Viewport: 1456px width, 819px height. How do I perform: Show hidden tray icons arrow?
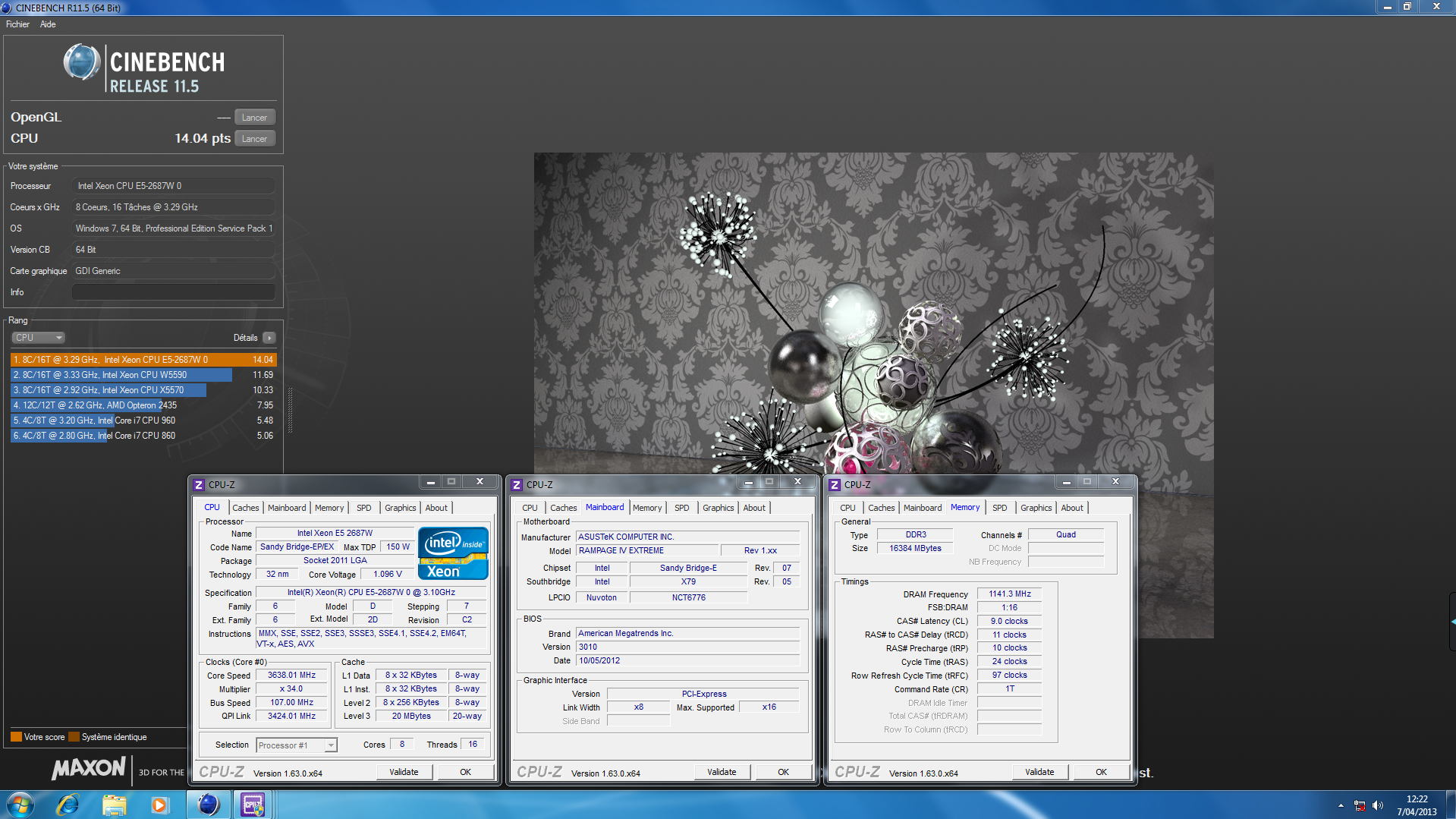coord(1341,805)
